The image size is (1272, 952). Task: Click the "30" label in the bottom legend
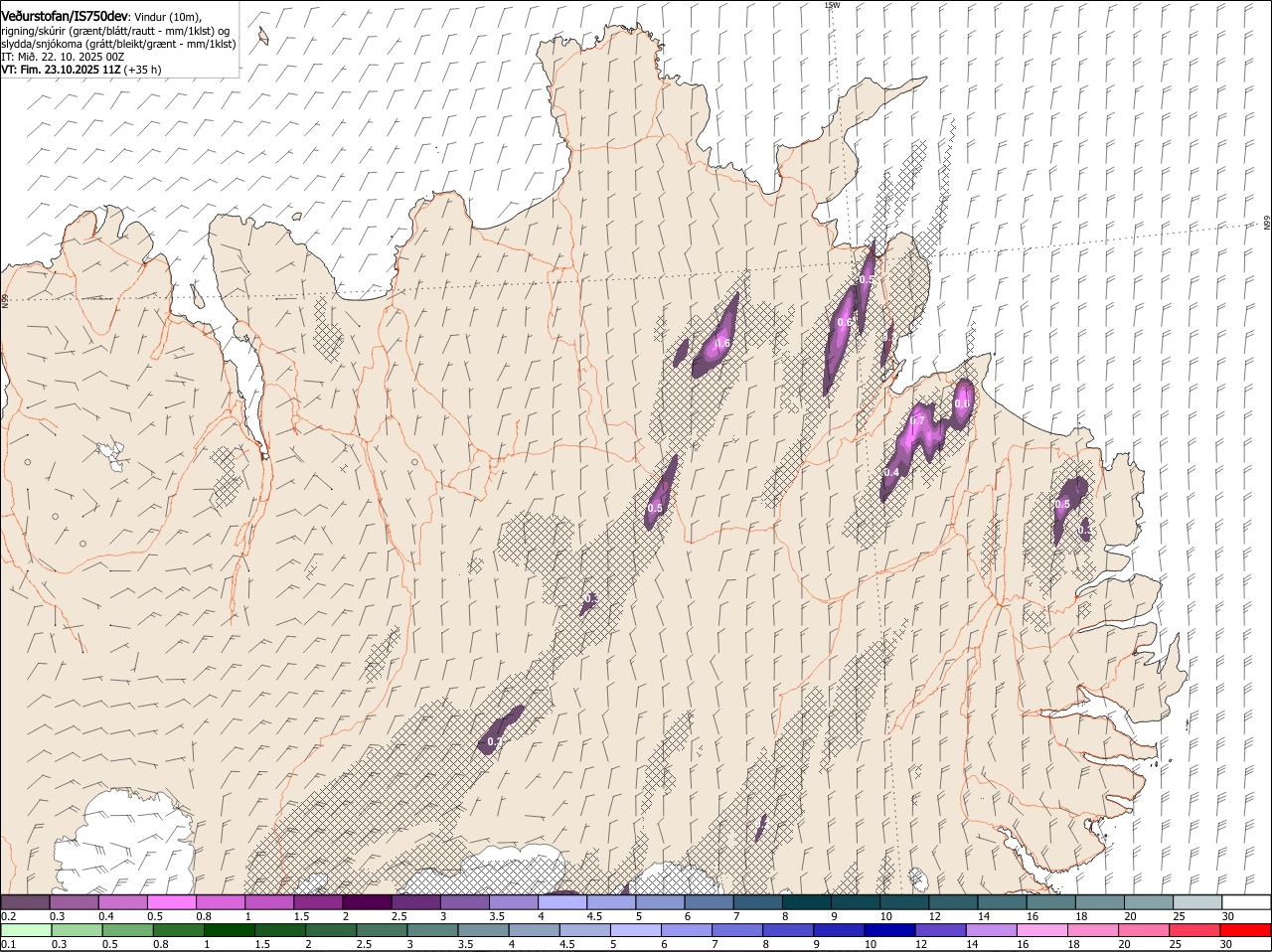pos(1225,944)
